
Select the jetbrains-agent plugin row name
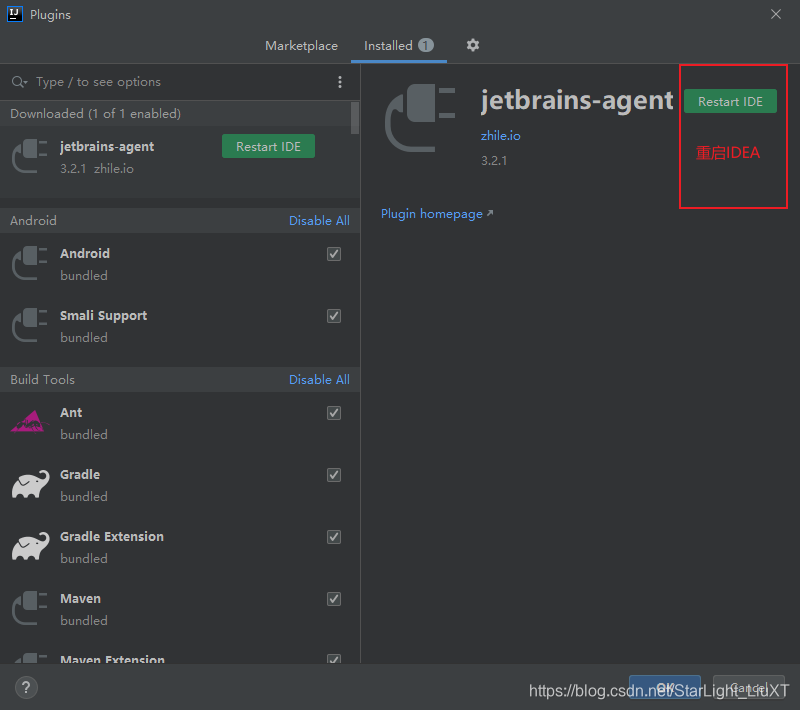click(107, 147)
